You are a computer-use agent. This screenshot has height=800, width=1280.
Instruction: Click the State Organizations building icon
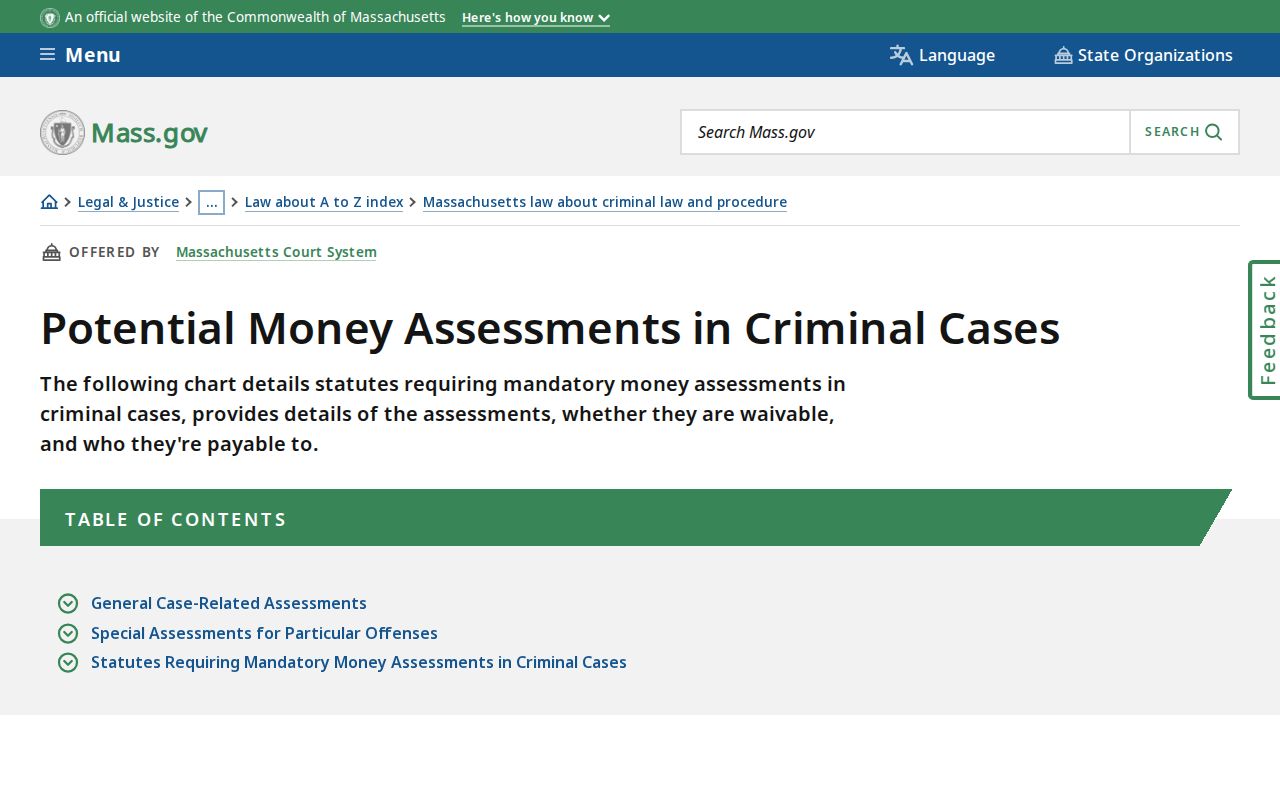click(1063, 55)
